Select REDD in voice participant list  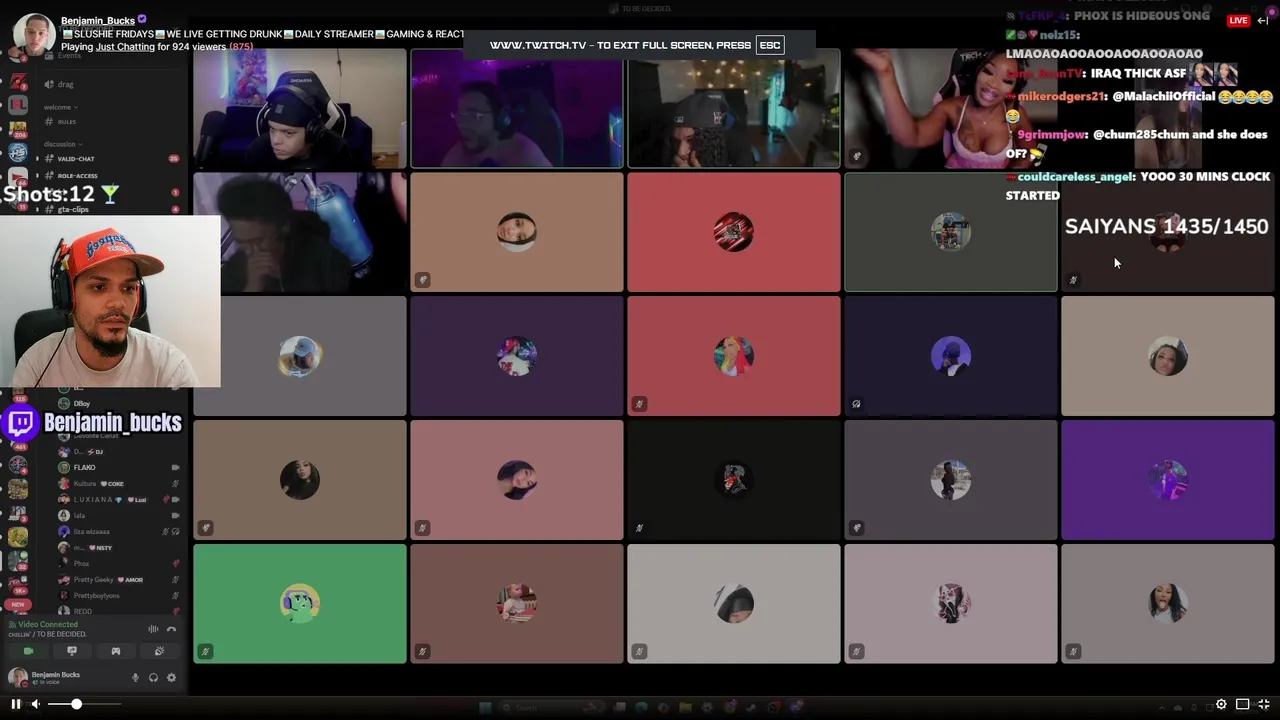[x=82, y=611]
